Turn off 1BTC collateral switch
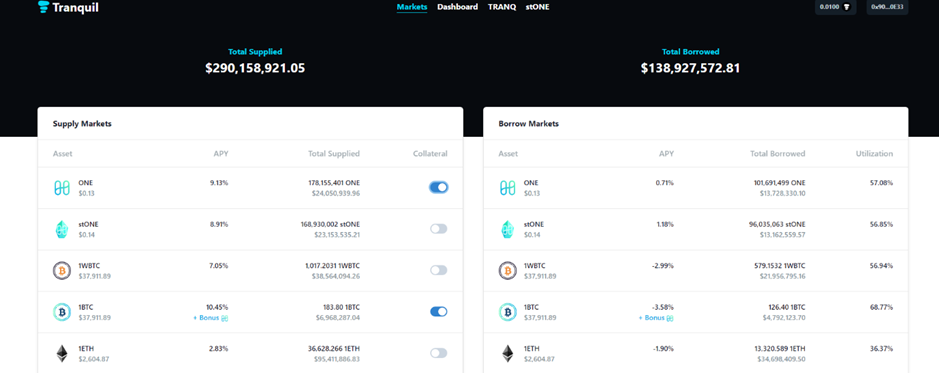Viewport: 939px width, 373px height. (438, 311)
